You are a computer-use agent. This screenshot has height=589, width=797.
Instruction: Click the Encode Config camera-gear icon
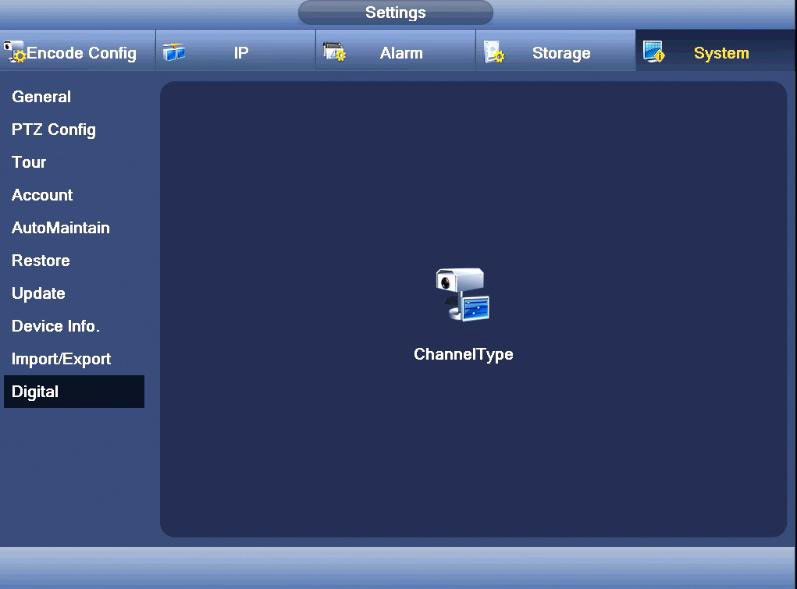click(x=14, y=52)
